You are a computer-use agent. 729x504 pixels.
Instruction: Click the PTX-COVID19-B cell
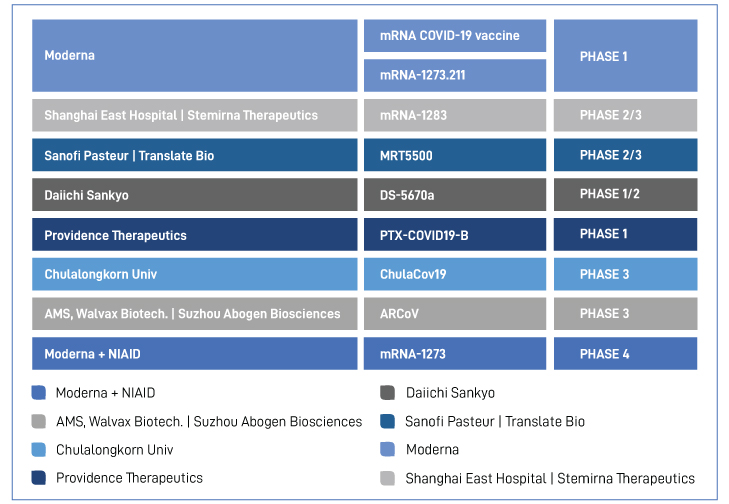click(x=455, y=234)
